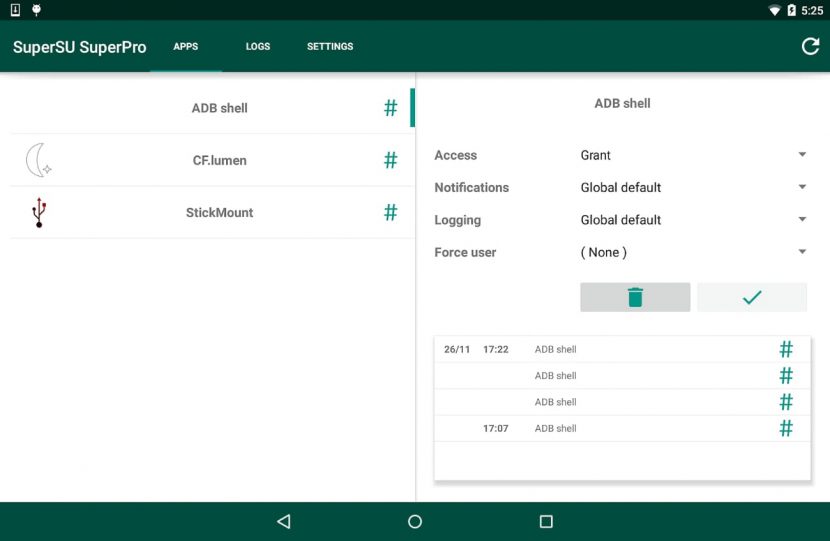The image size is (830, 541).
Task: Select the CF.lumen moon icon
Action: (x=38, y=160)
